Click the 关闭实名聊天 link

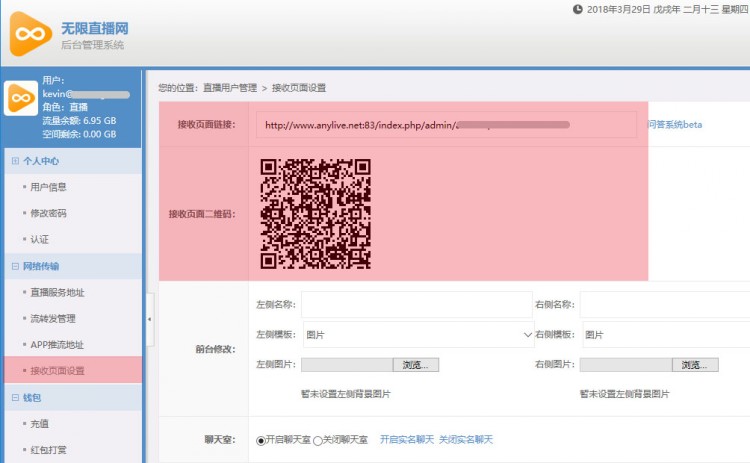(x=466, y=440)
